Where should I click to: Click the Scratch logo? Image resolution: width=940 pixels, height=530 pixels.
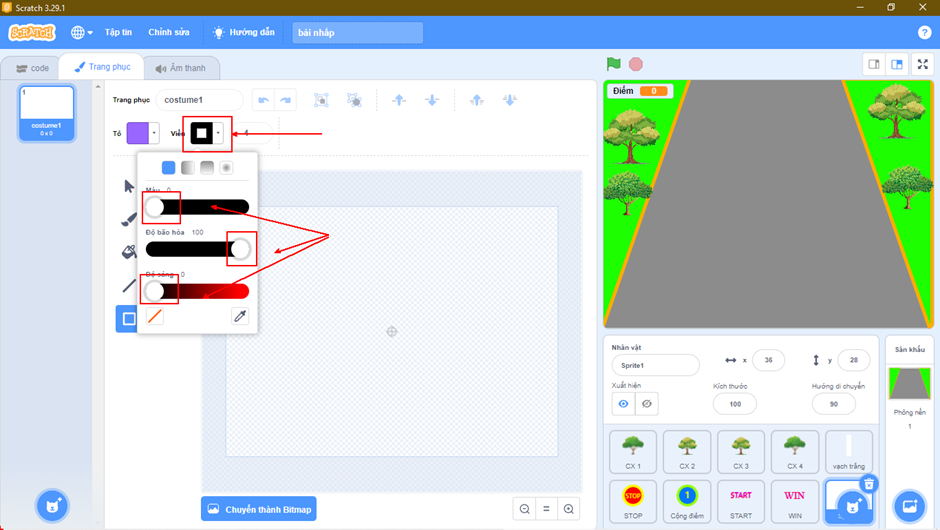pyautogui.click(x=32, y=32)
